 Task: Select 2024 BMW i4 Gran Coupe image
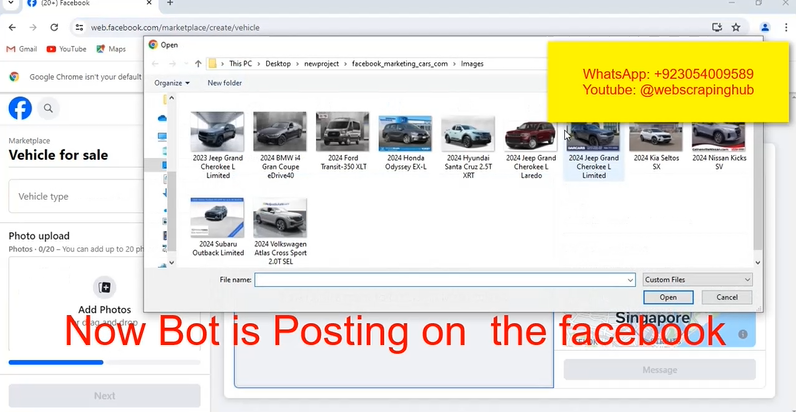pyautogui.click(x=280, y=145)
